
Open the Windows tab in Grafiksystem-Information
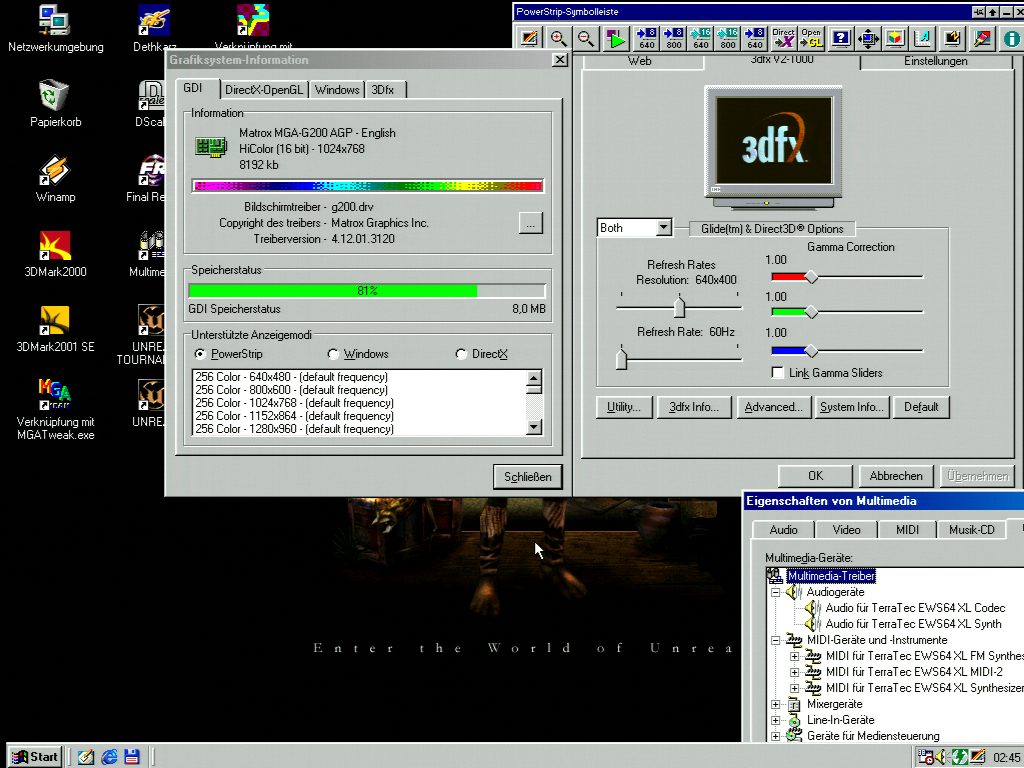(337, 89)
